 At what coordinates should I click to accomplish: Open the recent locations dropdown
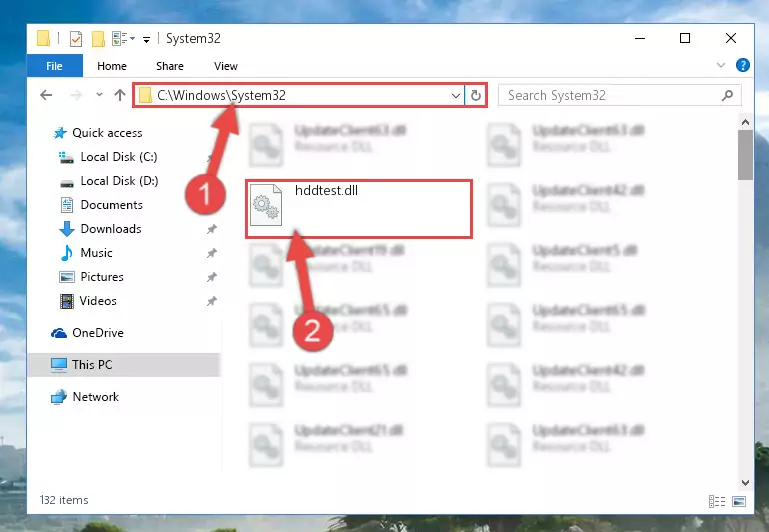coord(99,95)
